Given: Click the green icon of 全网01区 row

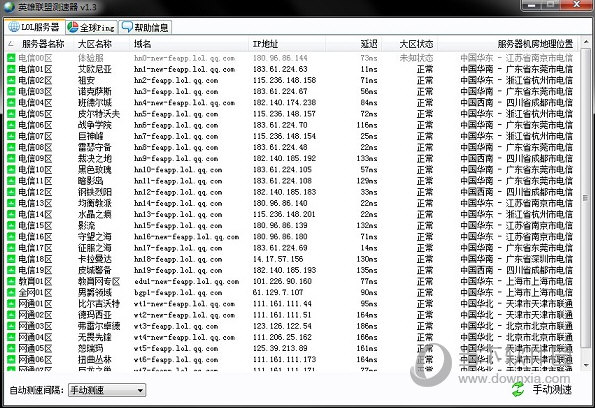Looking at the screenshot, I should point(11,293).
